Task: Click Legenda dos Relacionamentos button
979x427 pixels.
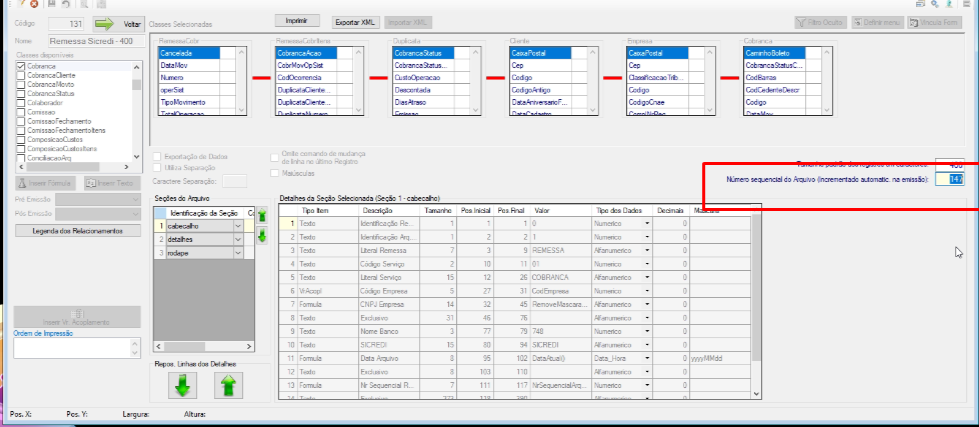Action: click(78, 231)
